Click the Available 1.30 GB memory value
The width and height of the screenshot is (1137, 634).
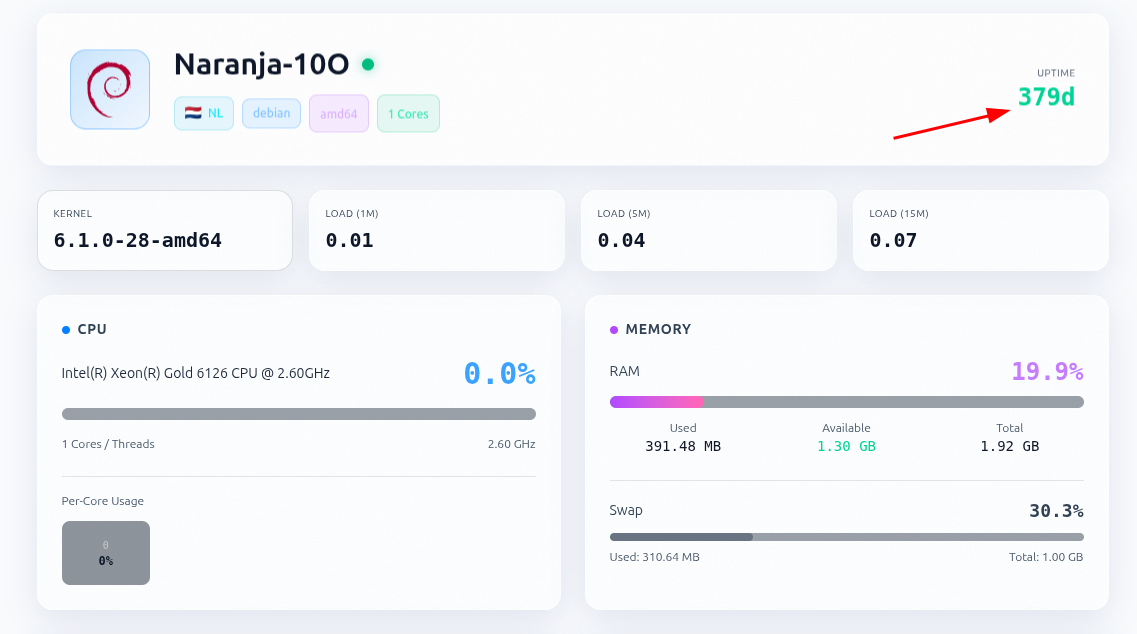pos(846,446)
